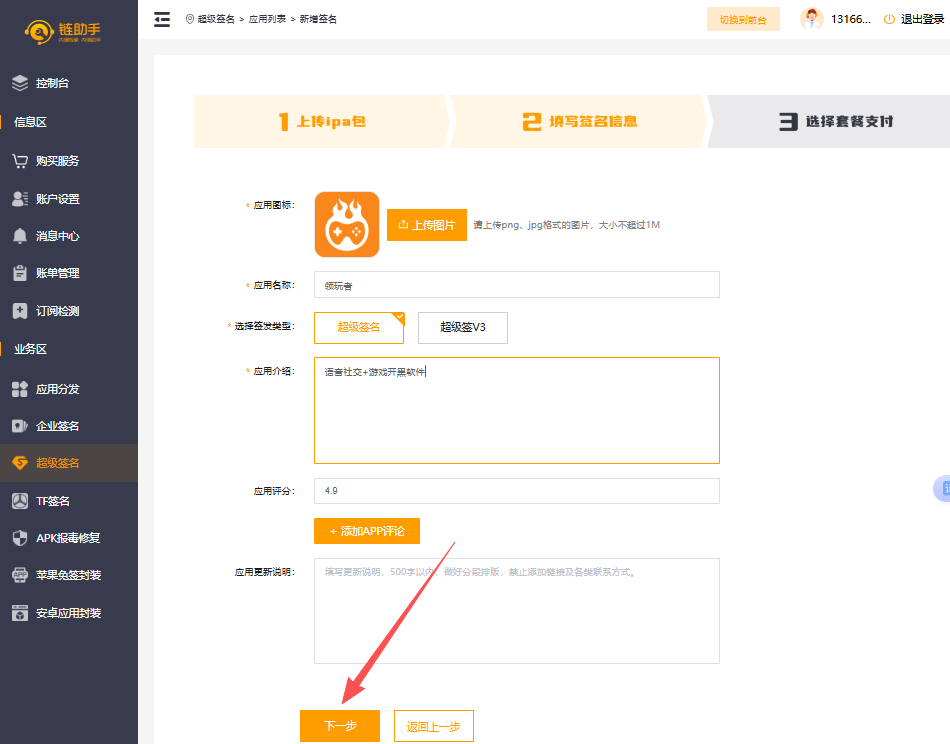Click the 购买服务 shopping cart icon

pos(20,160)
